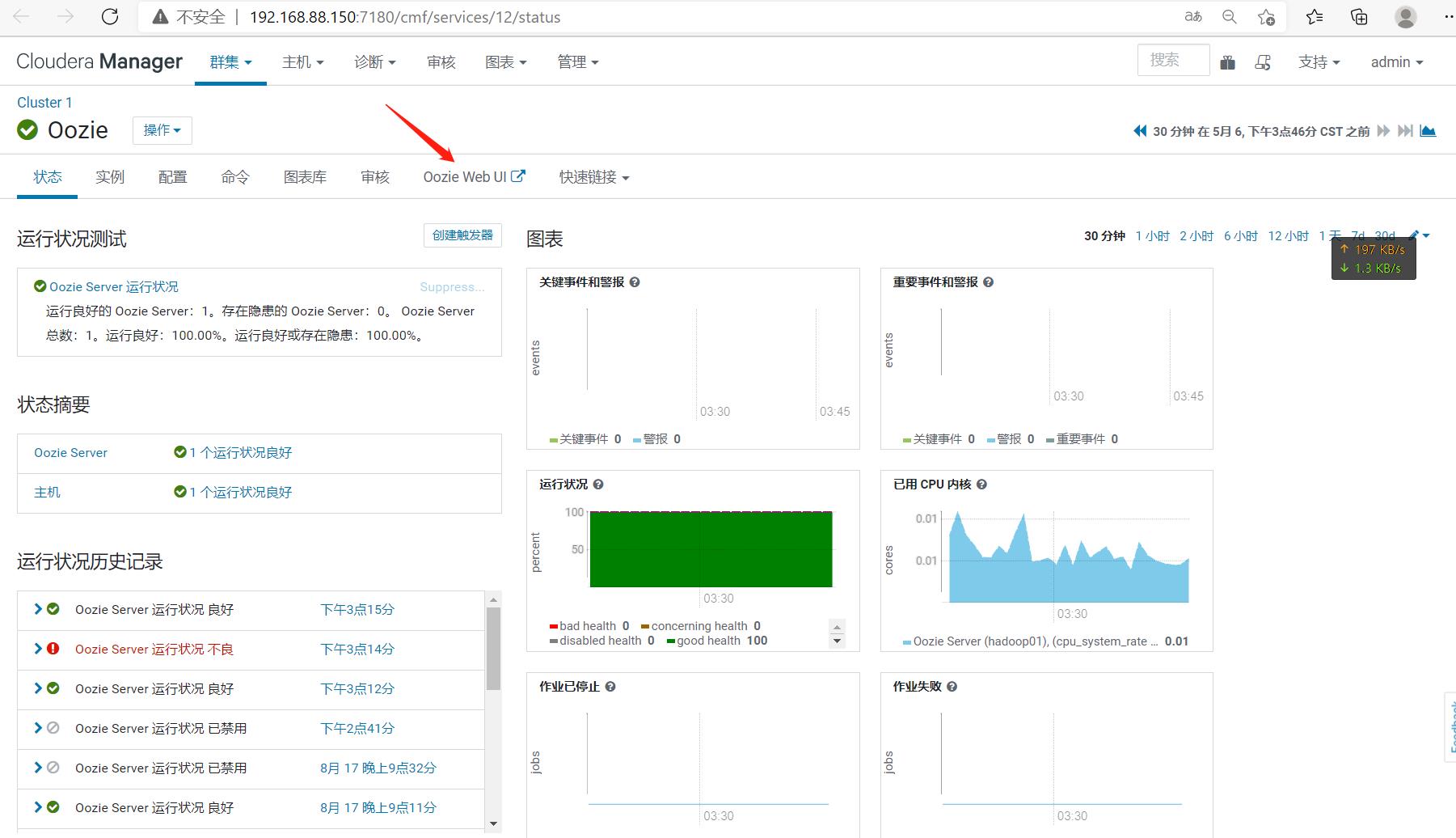Click the forward time range double-right arrow

pos(1383,131)
